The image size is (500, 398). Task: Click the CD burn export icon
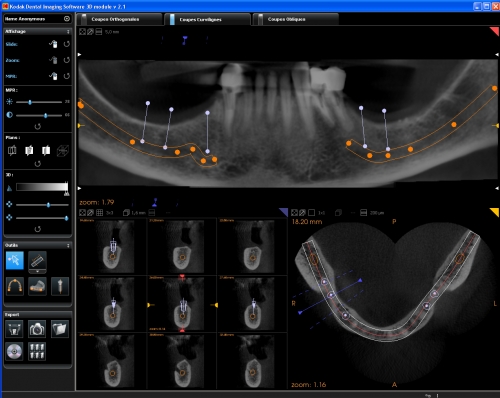pos(14,351)
